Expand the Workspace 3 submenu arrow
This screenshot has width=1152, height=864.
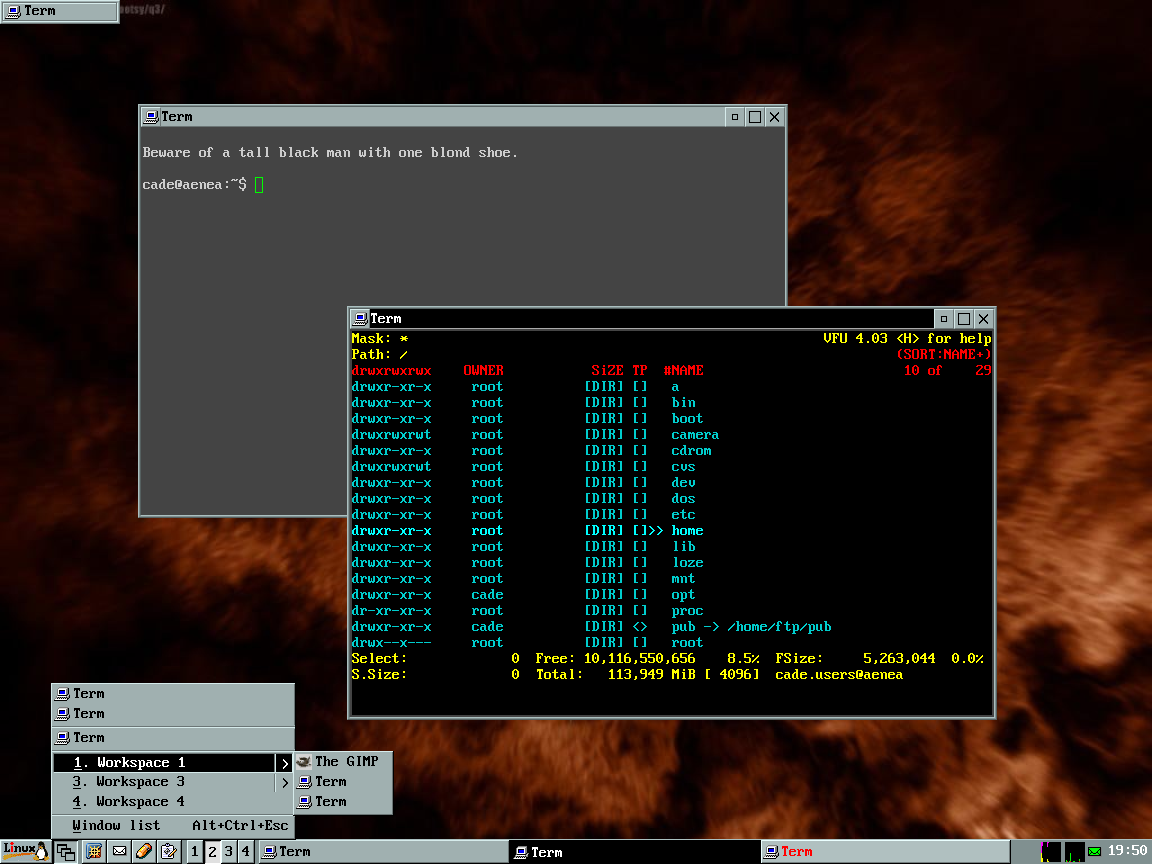coord(285,782)
